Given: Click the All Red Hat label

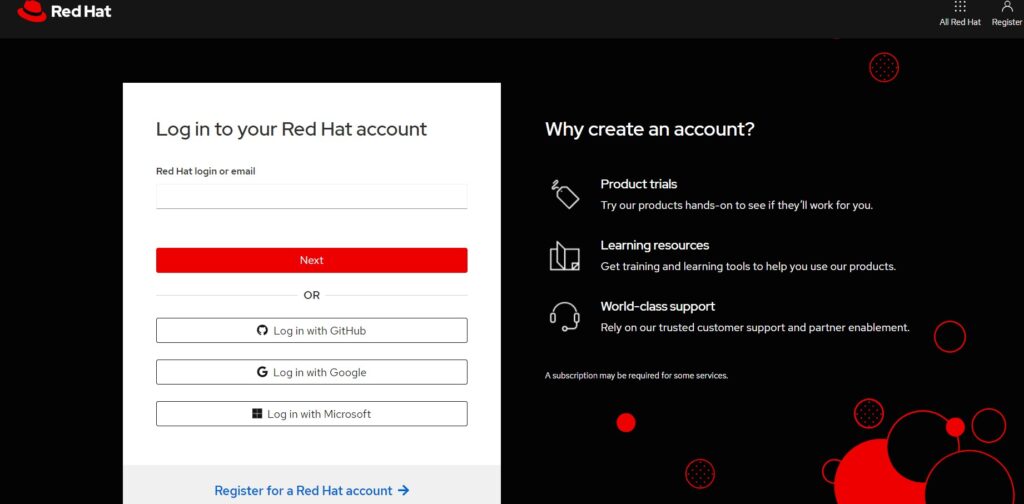Looking at the screenshot, I should [x=960, y=22].
